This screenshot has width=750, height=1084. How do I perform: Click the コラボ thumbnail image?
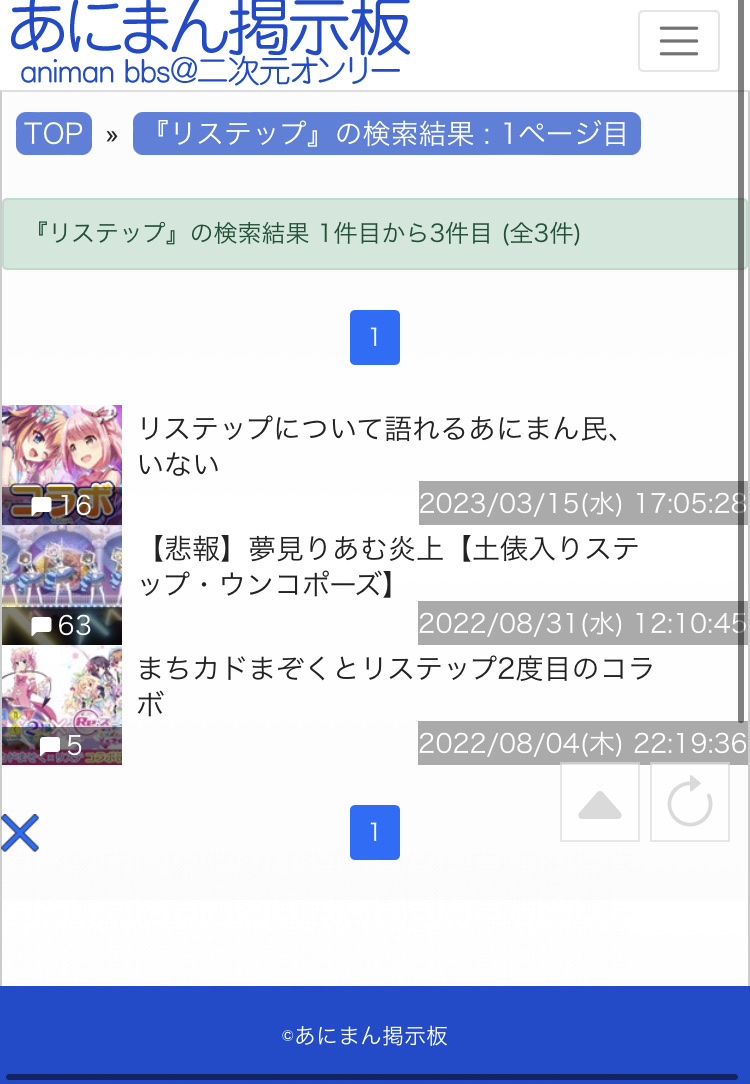[62, 465]
